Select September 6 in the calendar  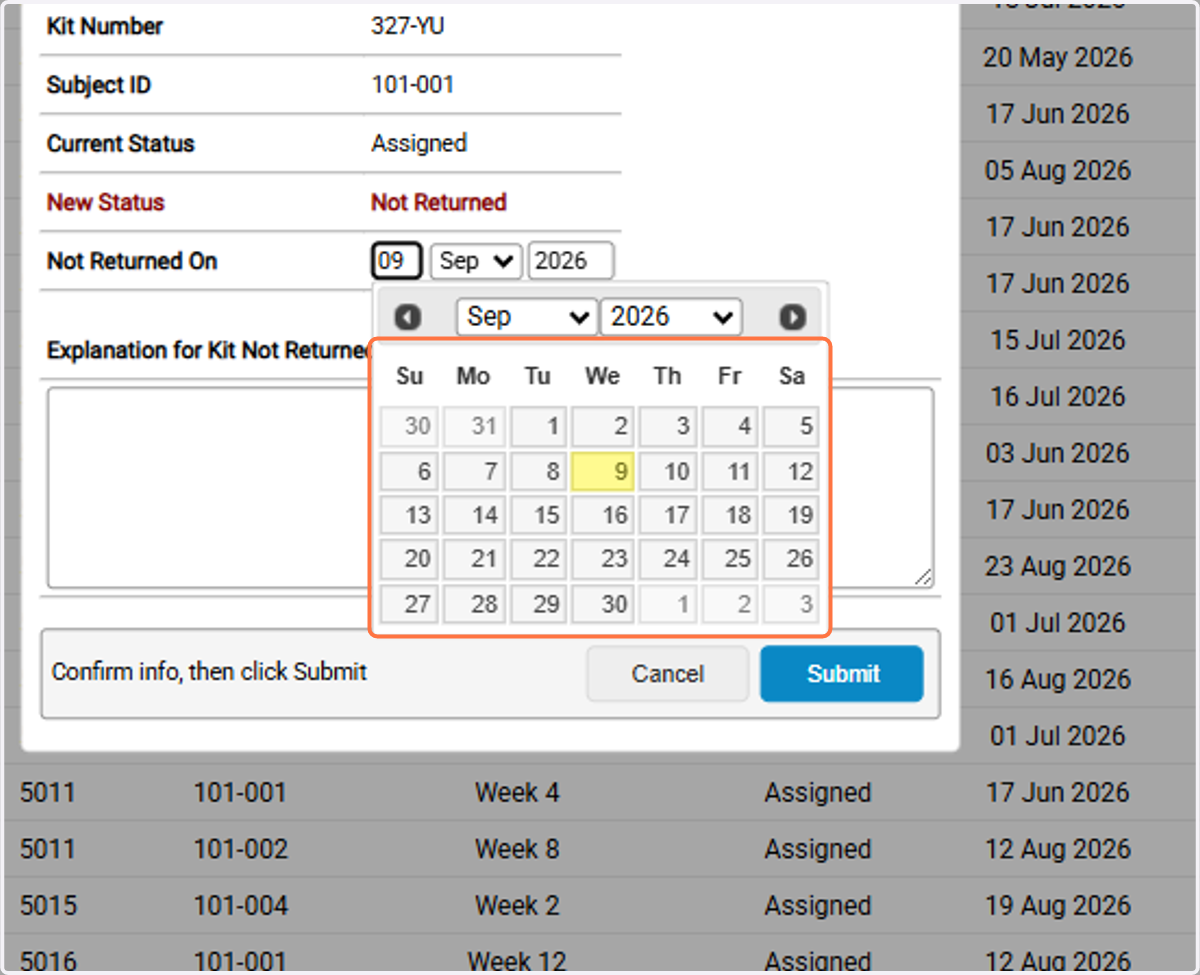[409, 471]
